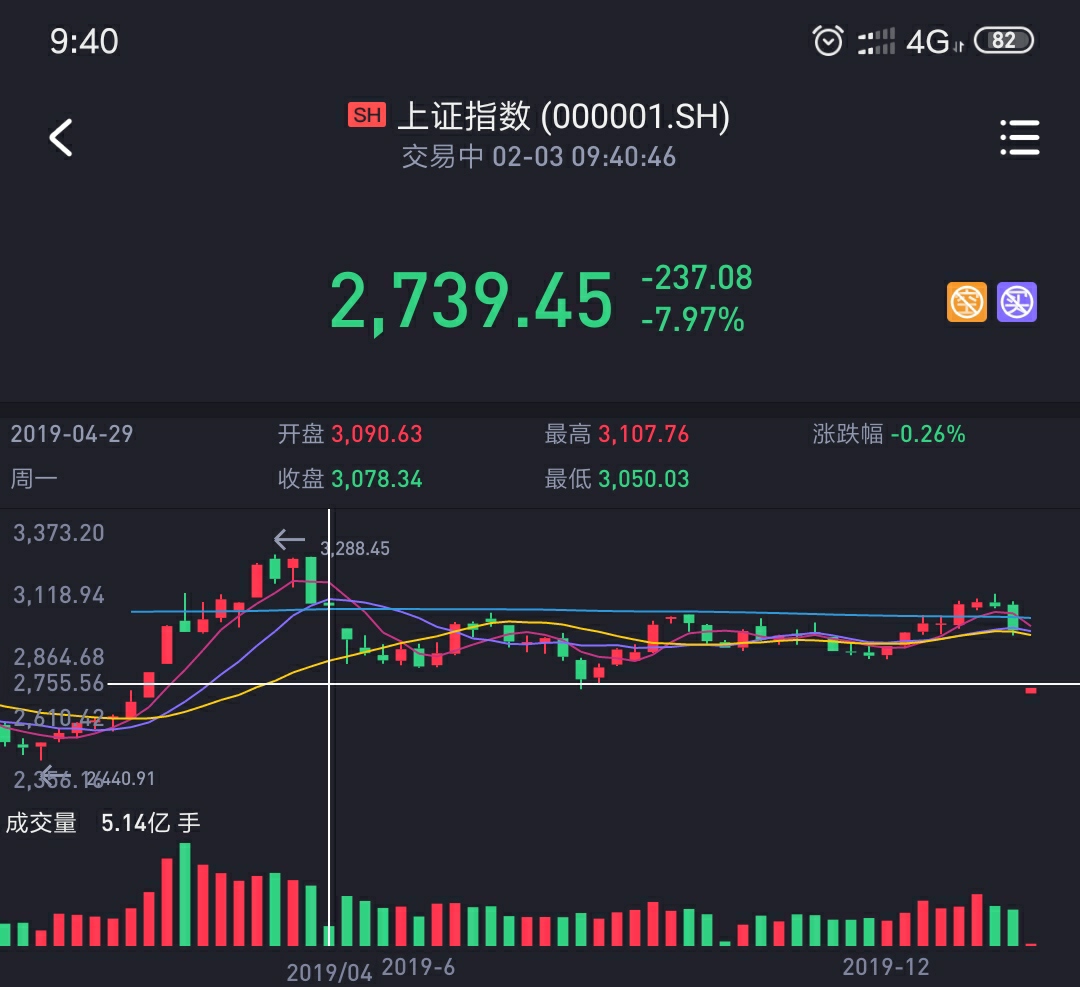
Task: Tap the tallest green volume bar
Action: coord(185,894)
